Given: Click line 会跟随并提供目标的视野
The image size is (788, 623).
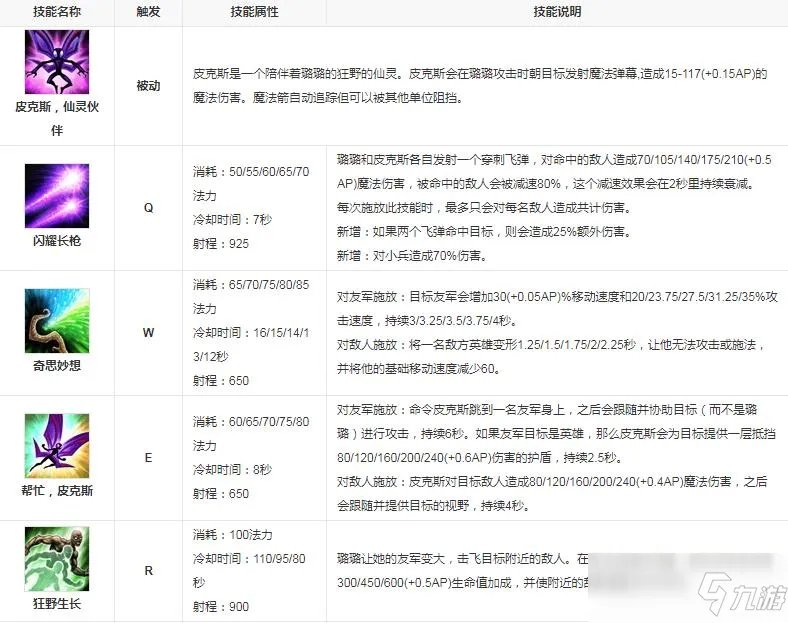Looking at the screenshot, I should tap(434, 506).
